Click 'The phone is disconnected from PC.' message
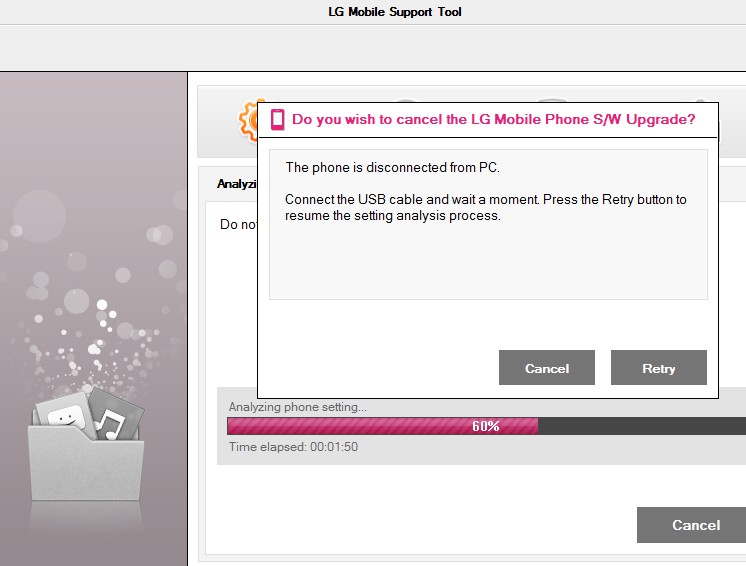The height and width of the screenshot is (566, 746). [x=393, y=167]
